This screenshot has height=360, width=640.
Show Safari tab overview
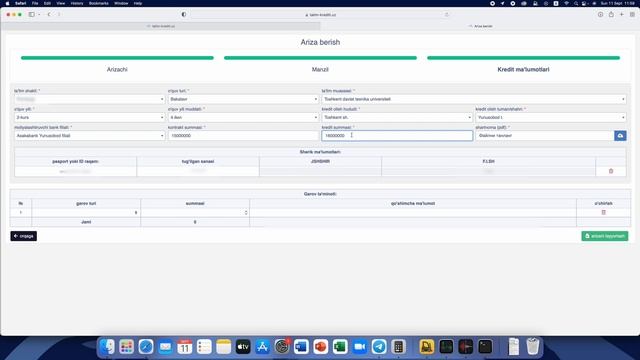(632, 14)
